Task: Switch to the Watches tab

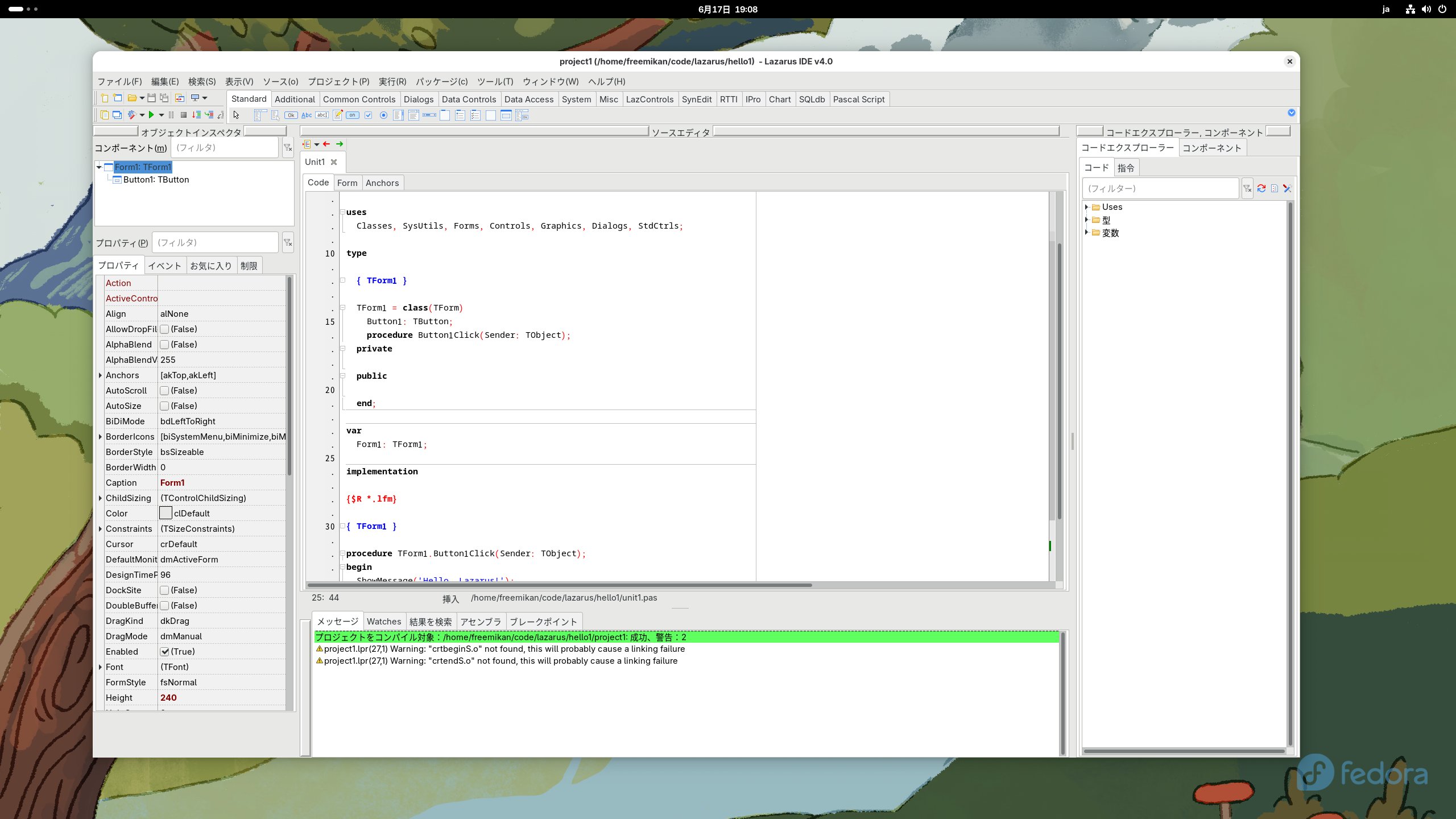Action: tap(384, 622)
